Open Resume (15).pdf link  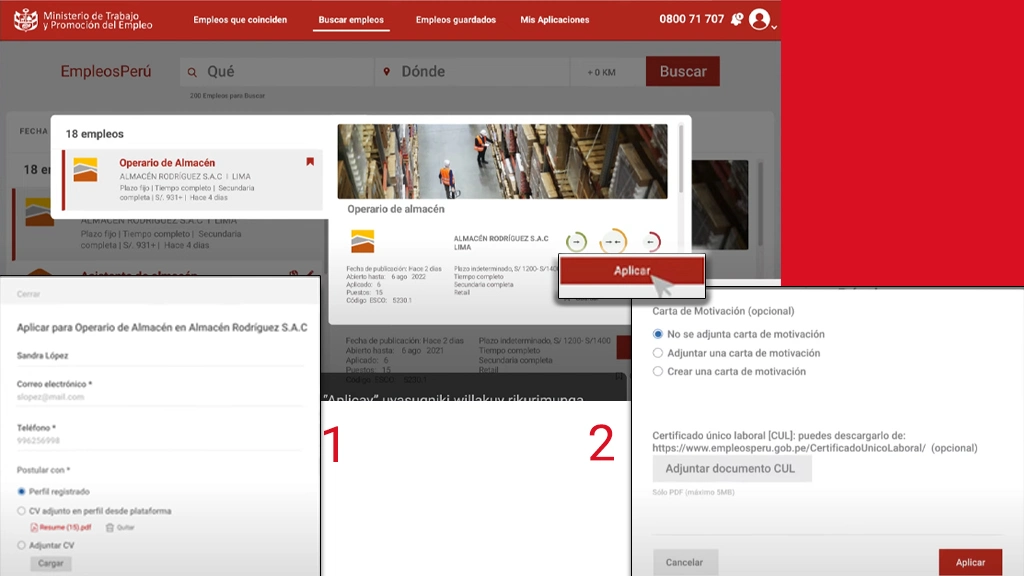point(65,527)
